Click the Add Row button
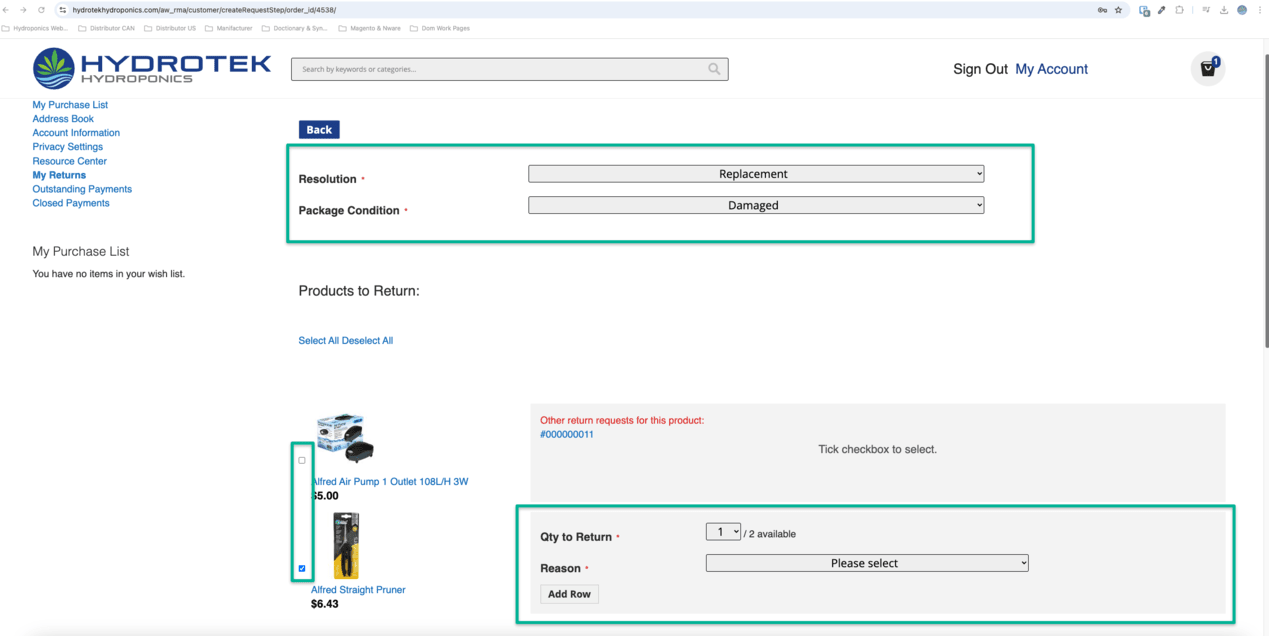This screenshot has width=1269, height=636. (570, 594)
